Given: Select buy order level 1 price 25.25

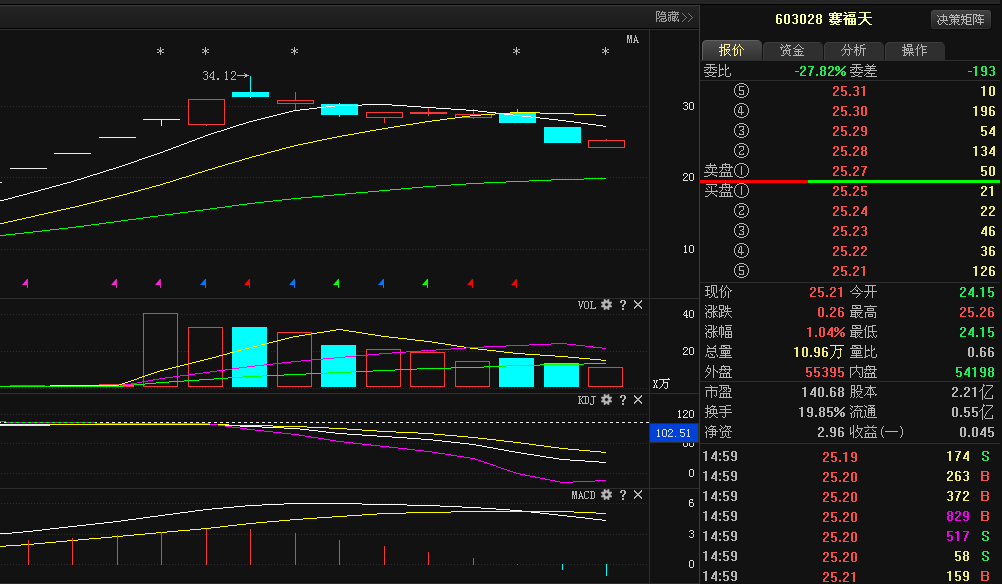Looking at the screenshot, I should click(849, 191).
